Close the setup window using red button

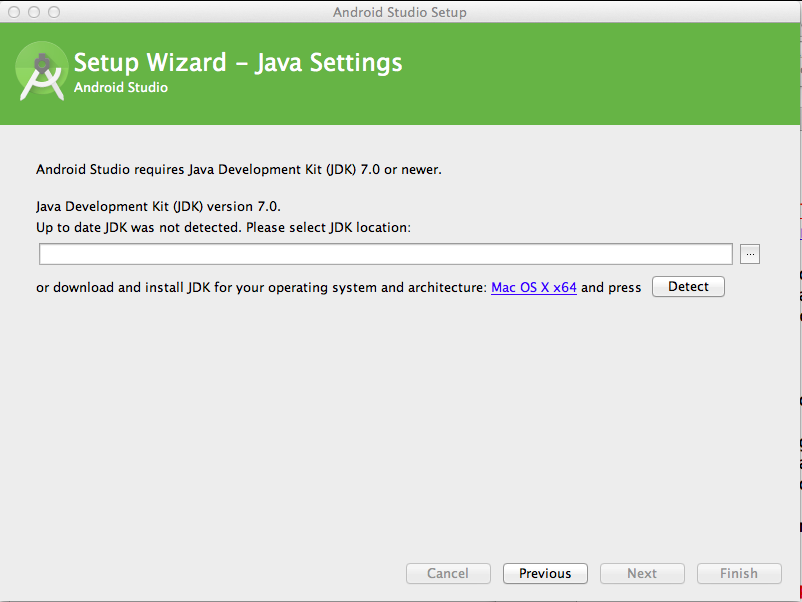pos(14,12)
